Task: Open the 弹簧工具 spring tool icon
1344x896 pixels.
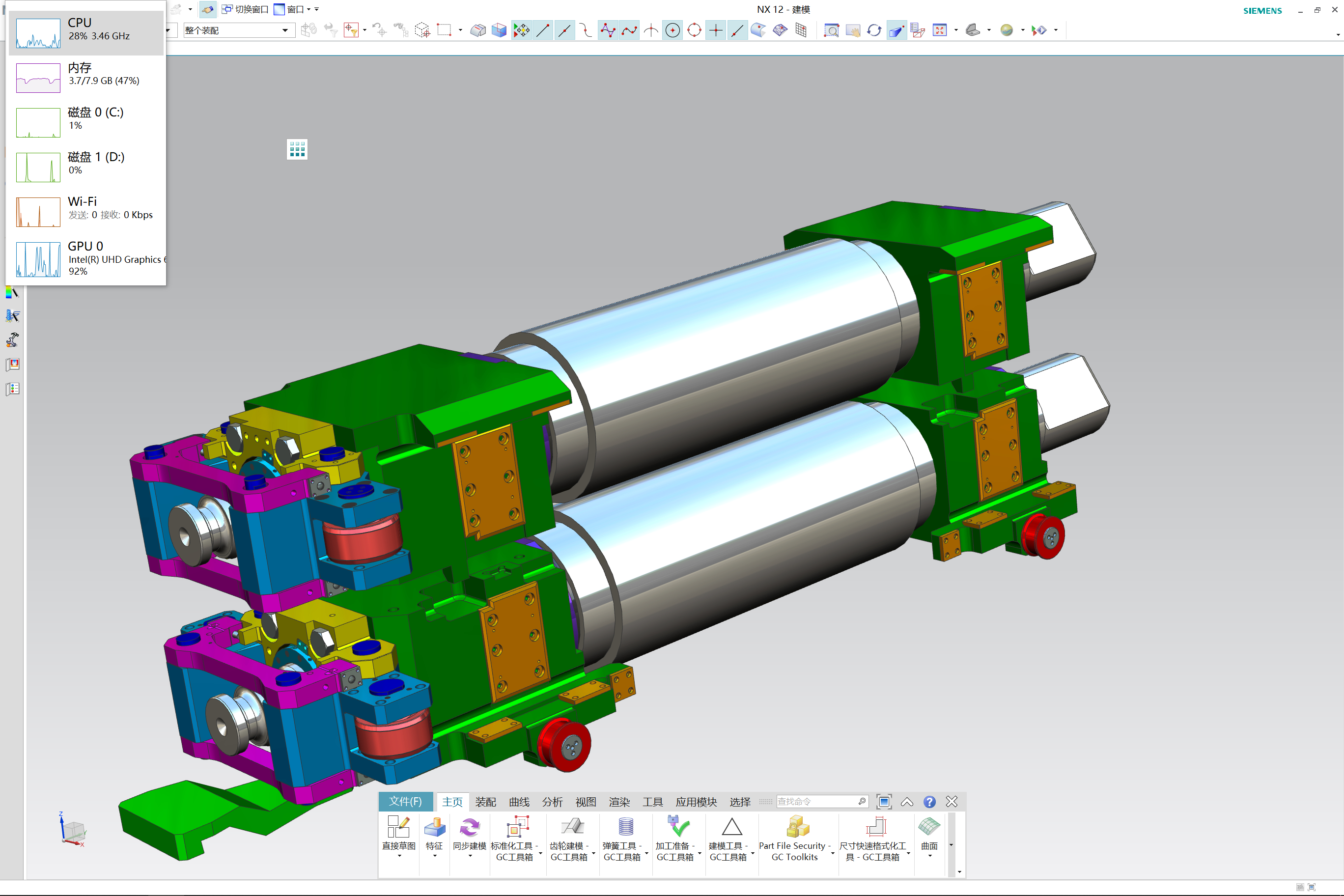Action: [625, 827]
